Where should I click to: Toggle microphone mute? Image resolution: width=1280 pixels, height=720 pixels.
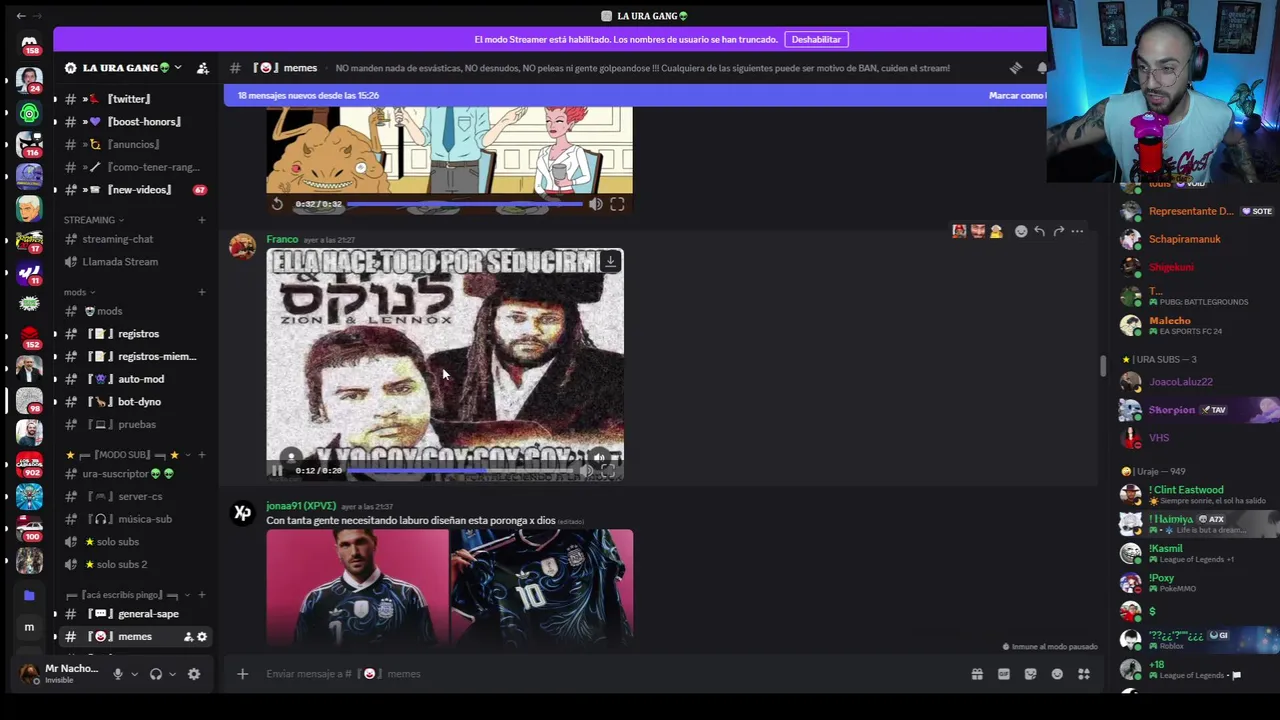(x=118, y=674)
